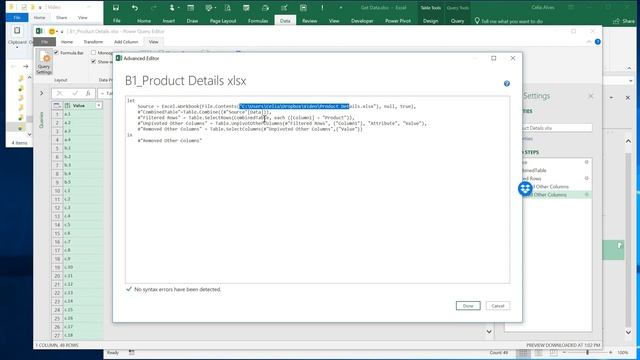This screenshot has height=360, width=640.
Task: Click the Share icon in Excel ribbon
Action: coord(617,21)
